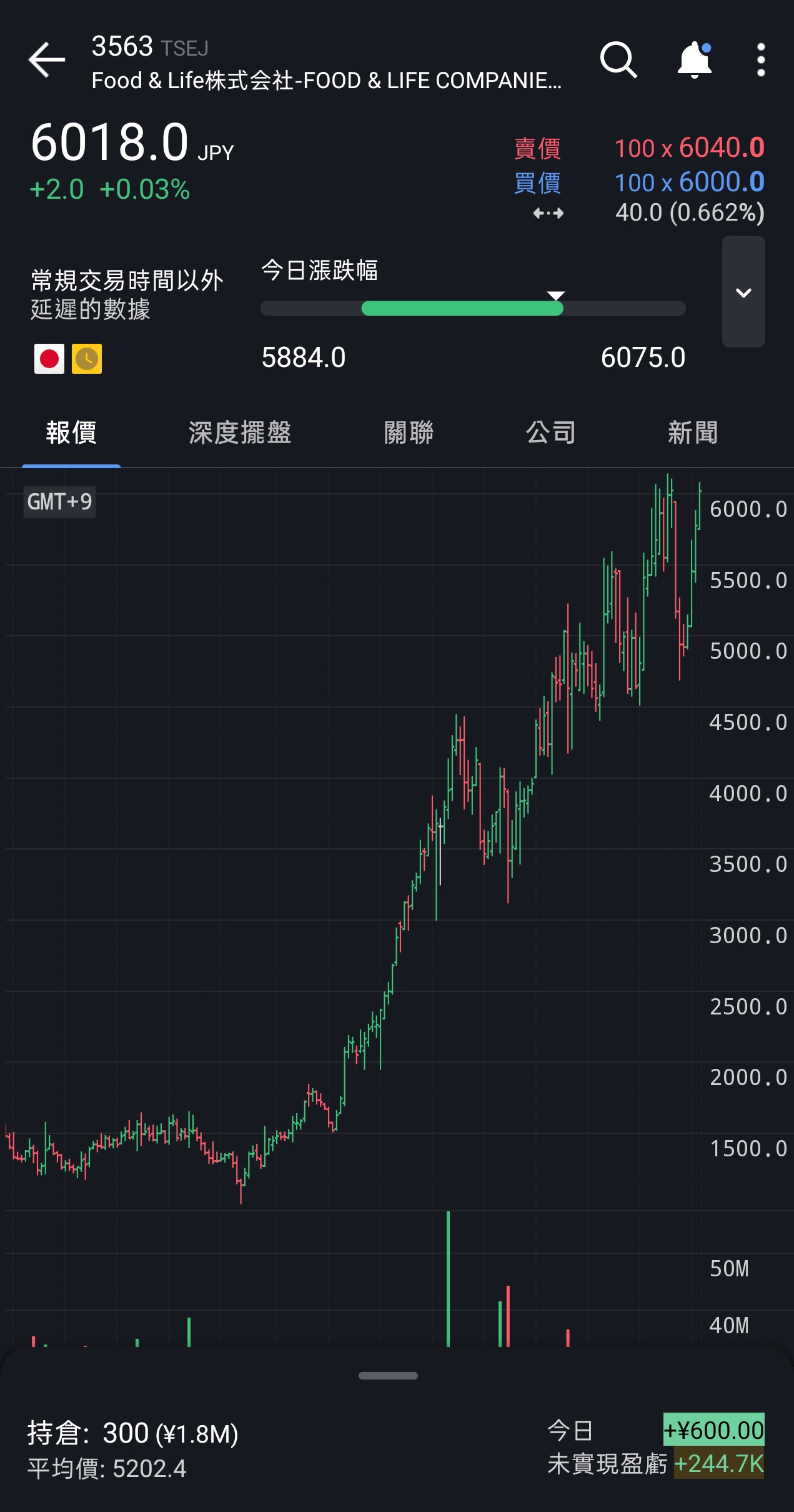The width and height of the screenshot is (794, 1512).
Task: Tap the Japan flag icon
Action: pos(49,359)
